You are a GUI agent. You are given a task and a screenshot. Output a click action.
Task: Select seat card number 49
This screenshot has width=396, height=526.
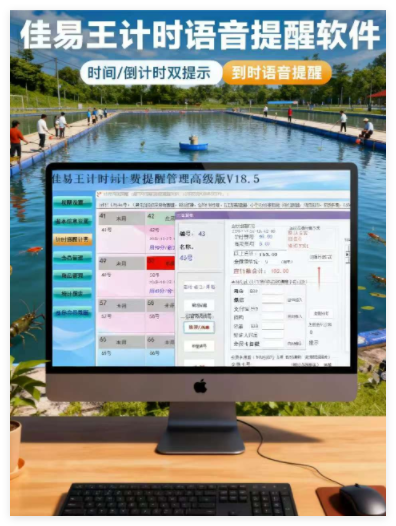point(121,276)
